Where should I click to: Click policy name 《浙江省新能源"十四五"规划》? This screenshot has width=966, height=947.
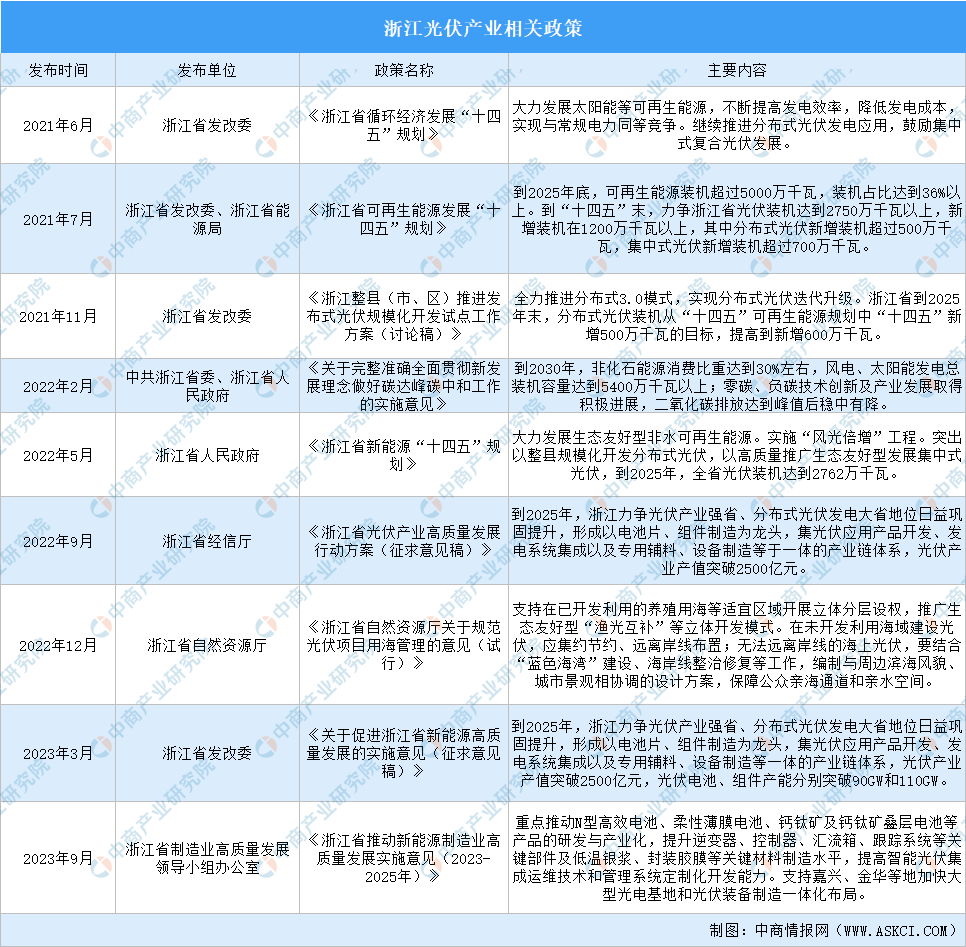point(404,455)
